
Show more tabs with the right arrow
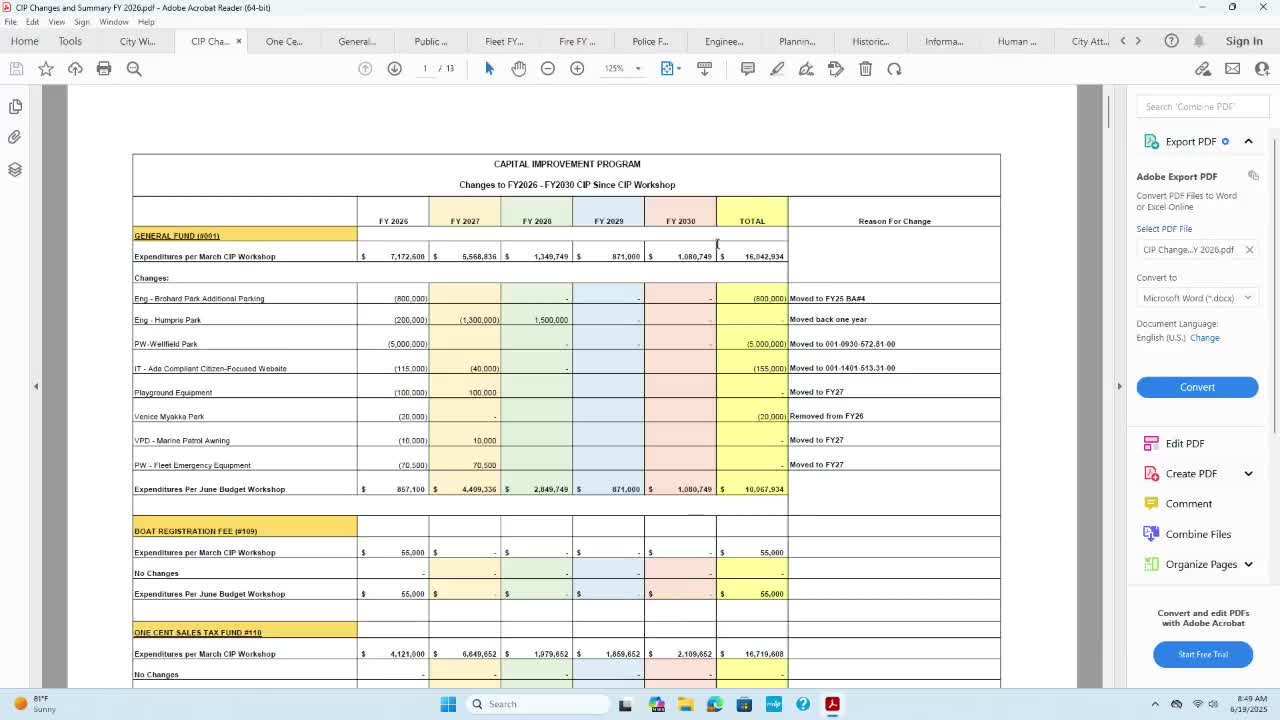(1138, 41)
